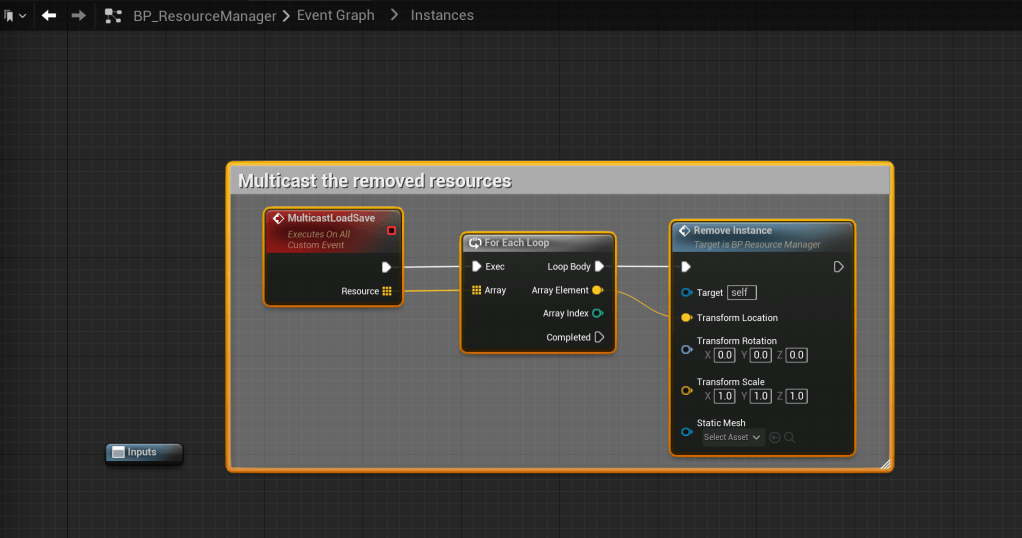Click the red delegate pin on MulticastLoadSave

point(391,230)
